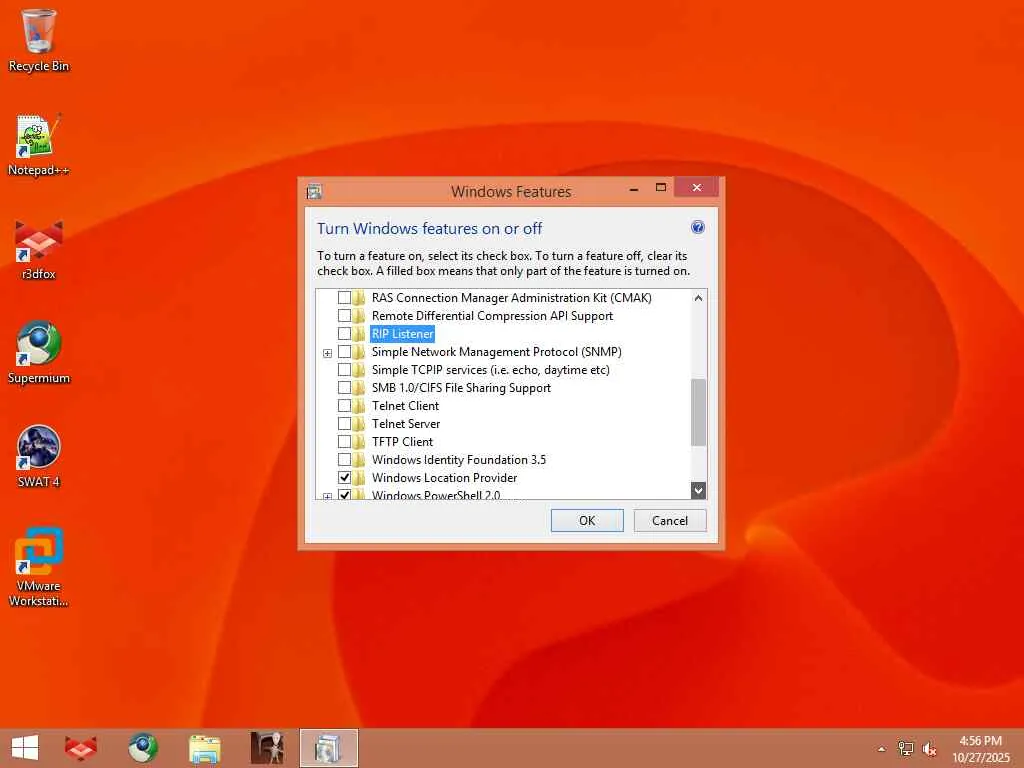
Task: Maximize the Windows Features dialog
Action: tap(660, 188)
